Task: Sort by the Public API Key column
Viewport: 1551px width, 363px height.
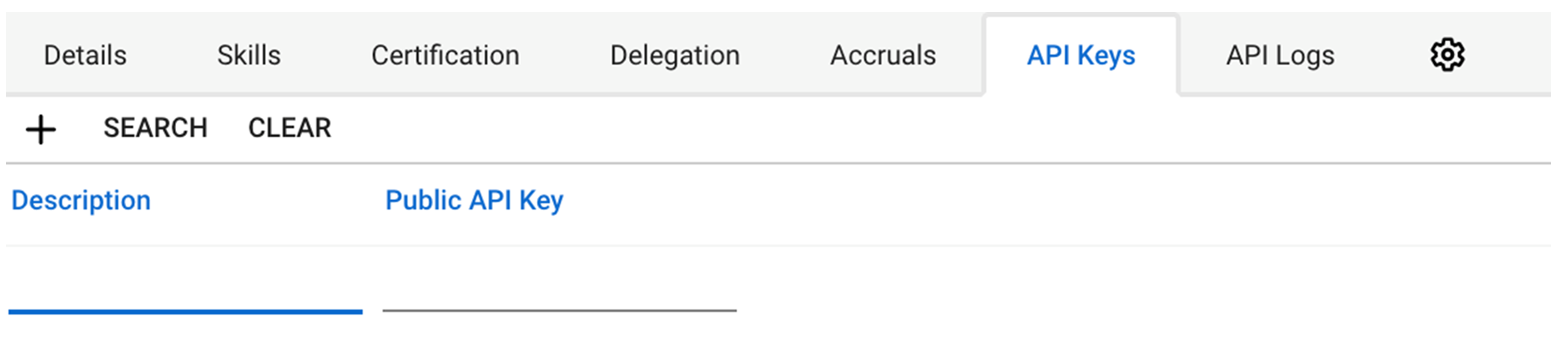Action: 474,200
